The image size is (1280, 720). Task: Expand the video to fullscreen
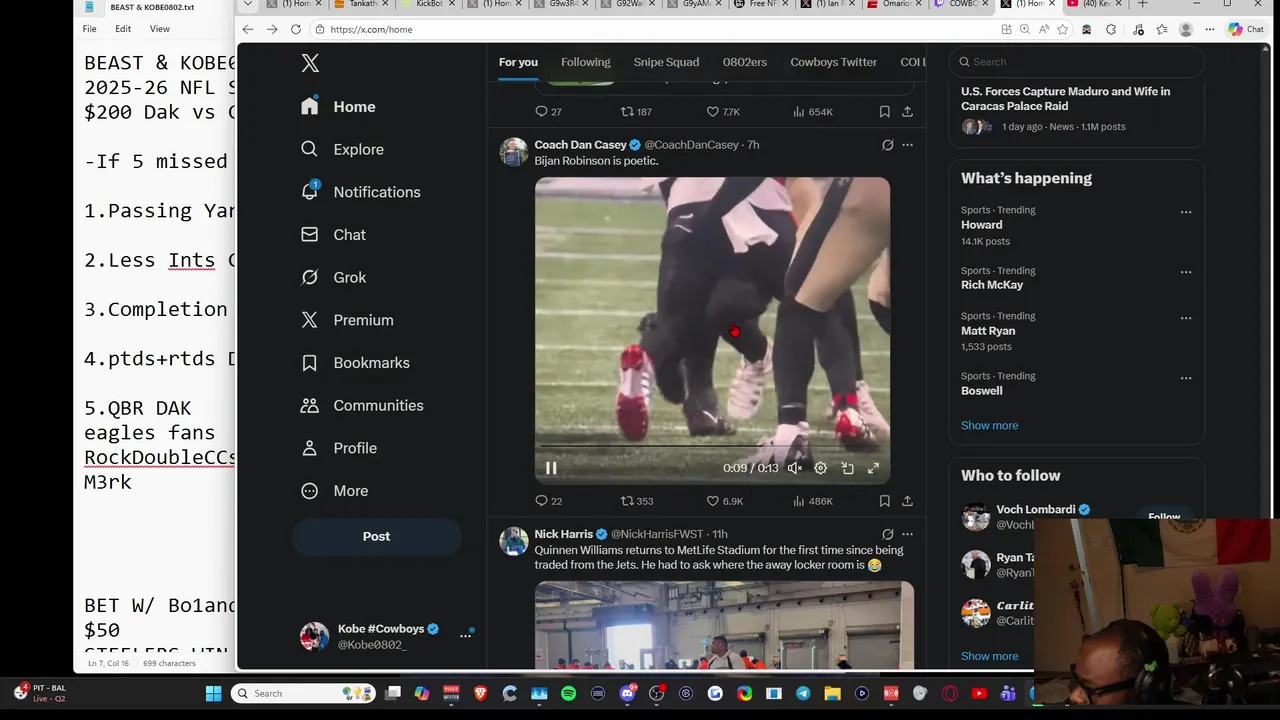(x=873, y=468)
